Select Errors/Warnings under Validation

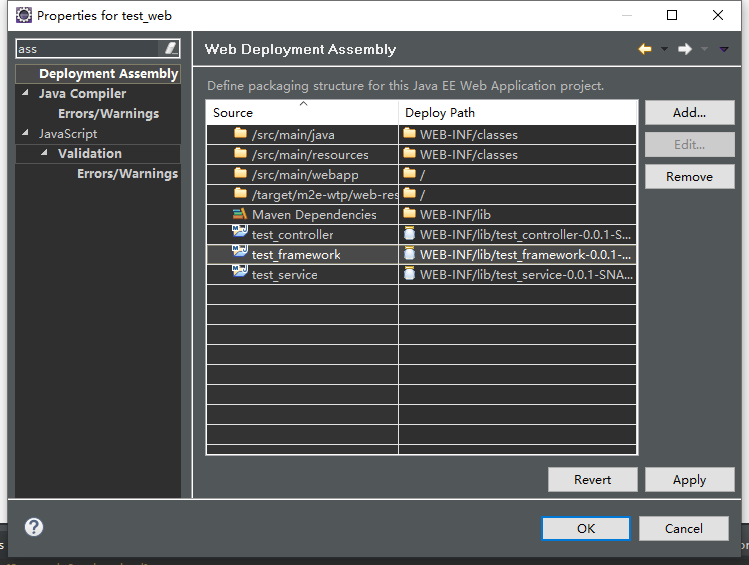coord(128,174)
